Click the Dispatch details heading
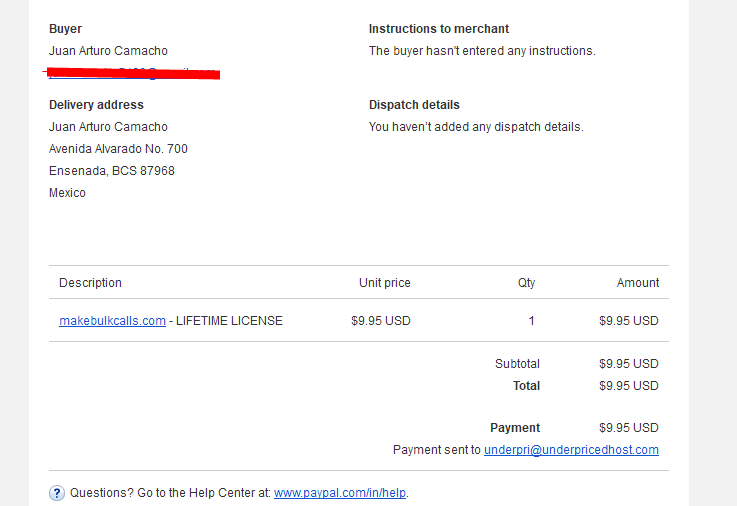Image resolution: width=737 pixels, height=506 pixels. 414,105
